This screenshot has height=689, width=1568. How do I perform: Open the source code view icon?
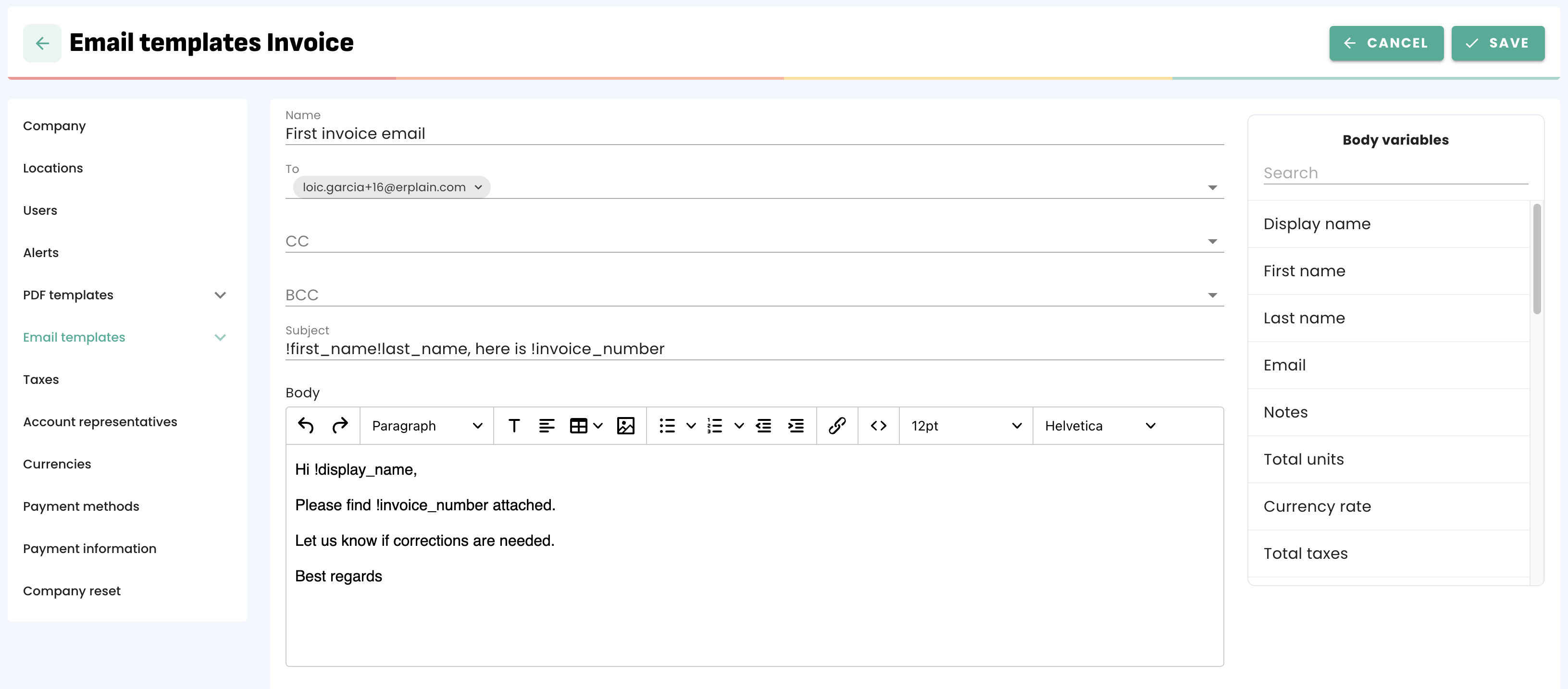(x=878, y=425)
